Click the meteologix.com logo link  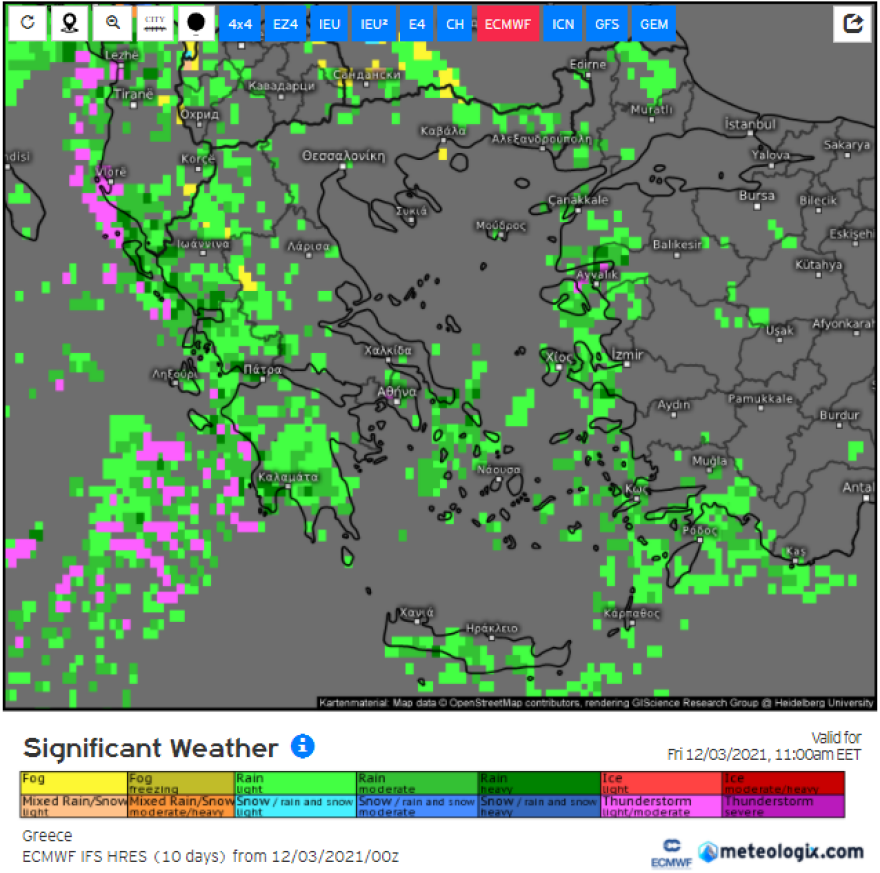[x=780, y=851]
